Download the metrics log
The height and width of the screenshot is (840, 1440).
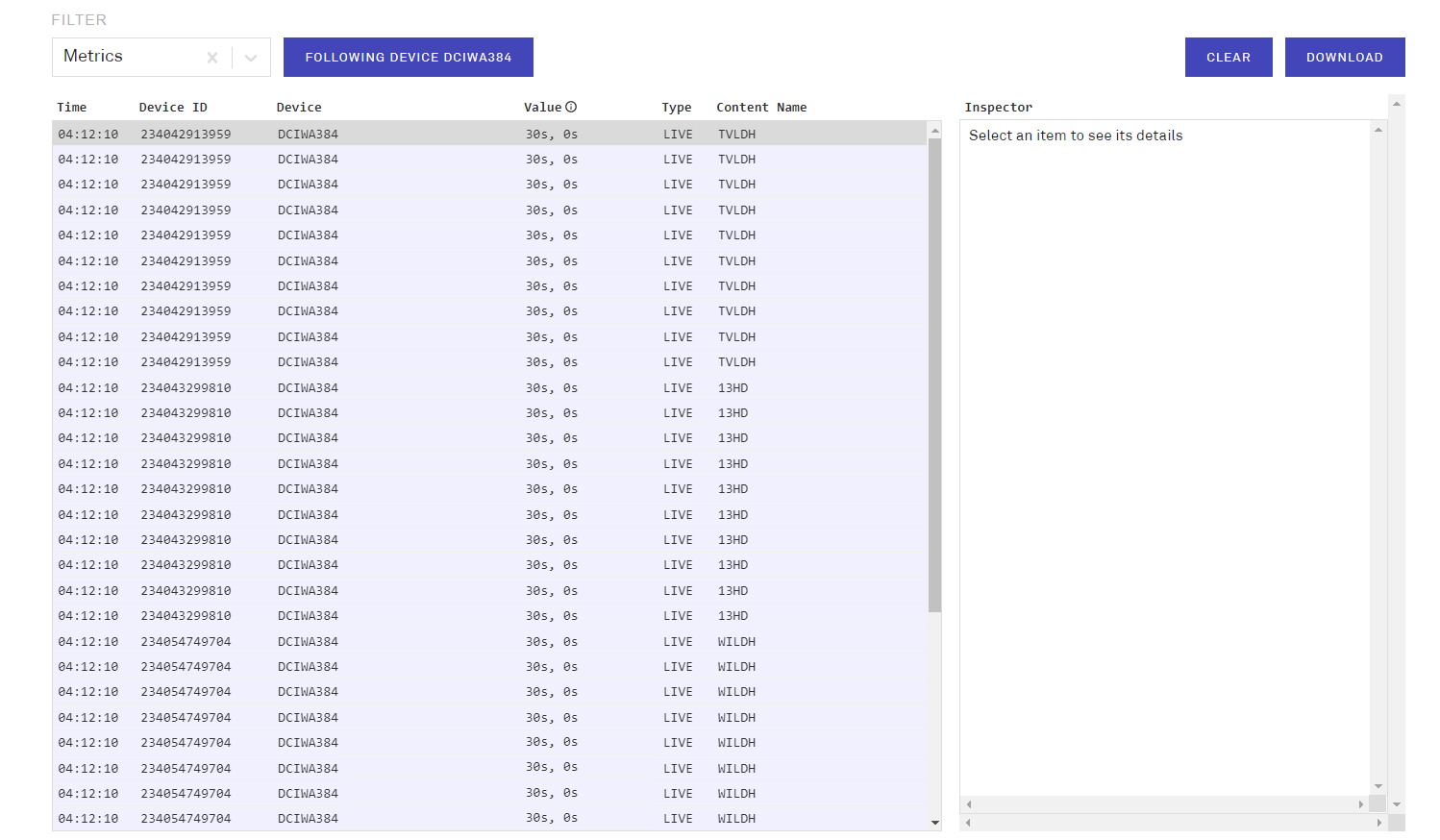1344,58
